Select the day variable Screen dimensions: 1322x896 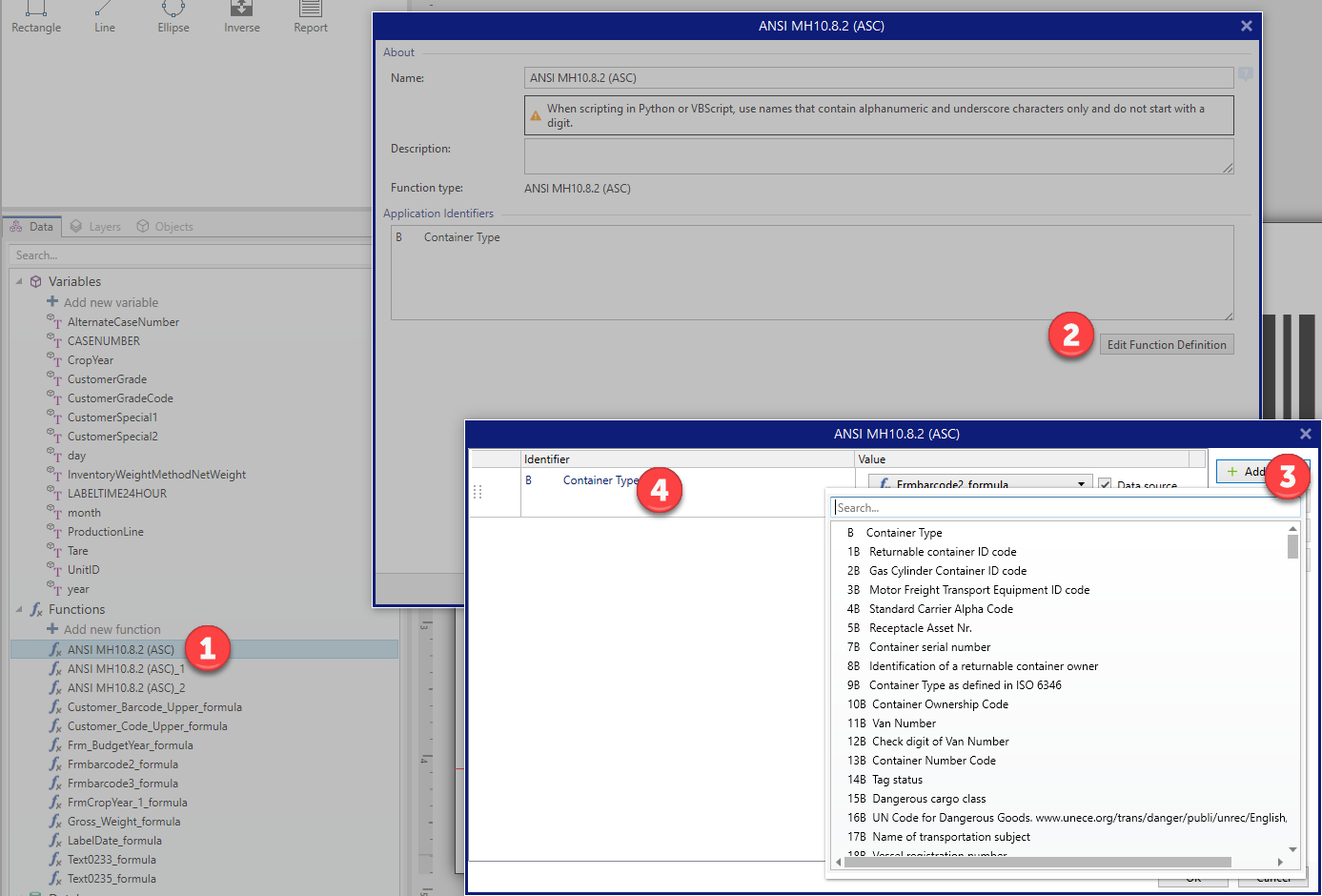click(x=76, y=456)
